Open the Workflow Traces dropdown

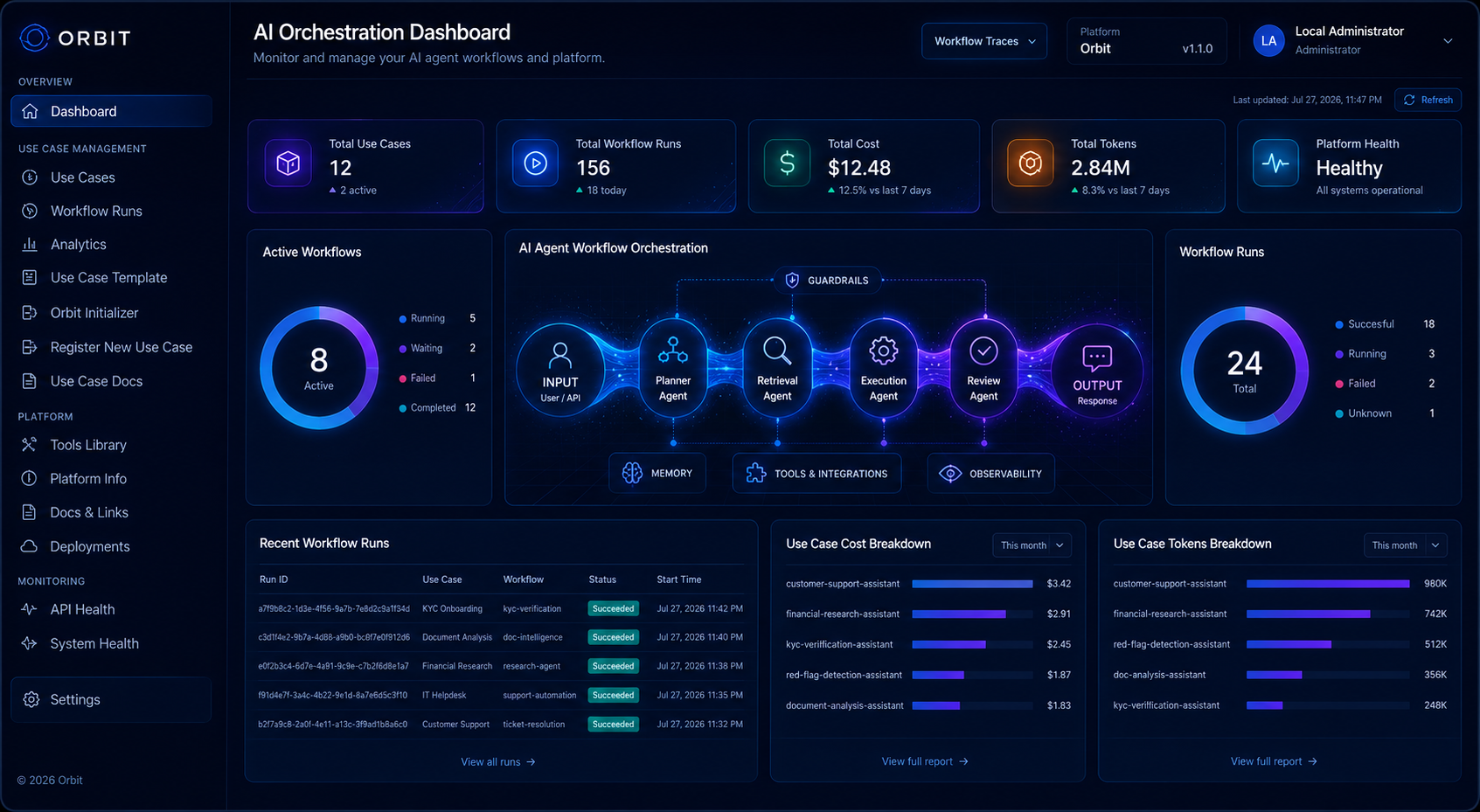click(x=984, y=41)
